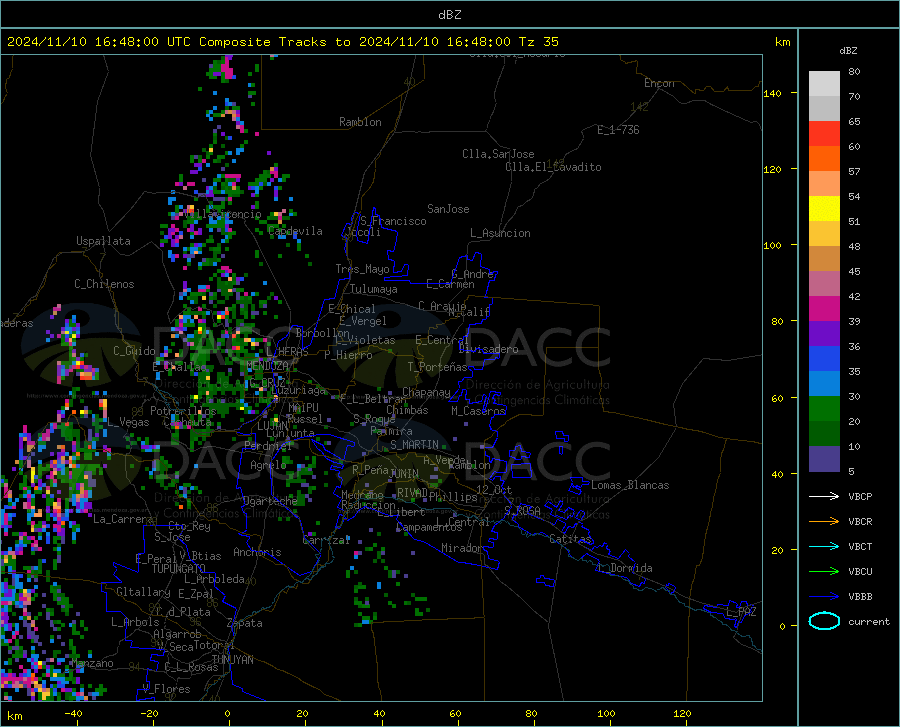This screenshot has height=727, width=900.
Task: Click the Clla.SanJose label on map
Action: click(498, 154)
